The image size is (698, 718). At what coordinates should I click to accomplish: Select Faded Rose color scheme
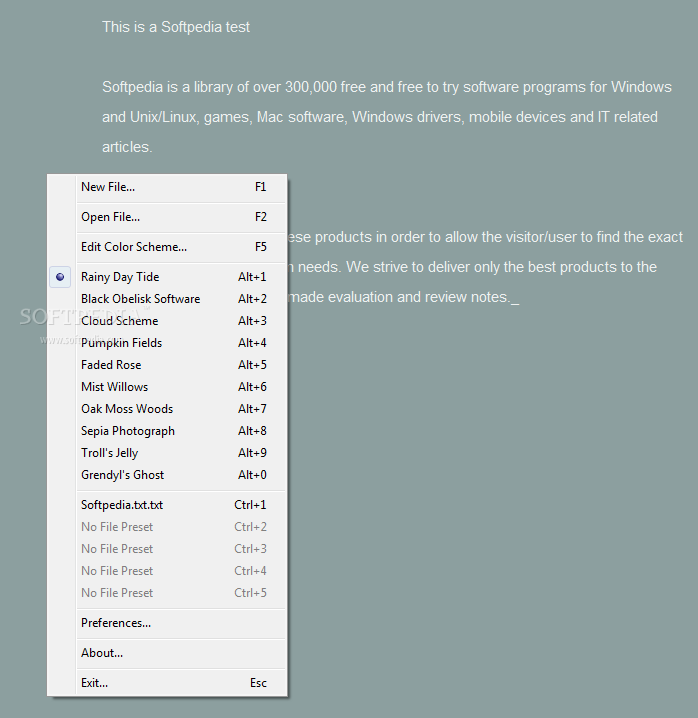click(x=168, y=365)
